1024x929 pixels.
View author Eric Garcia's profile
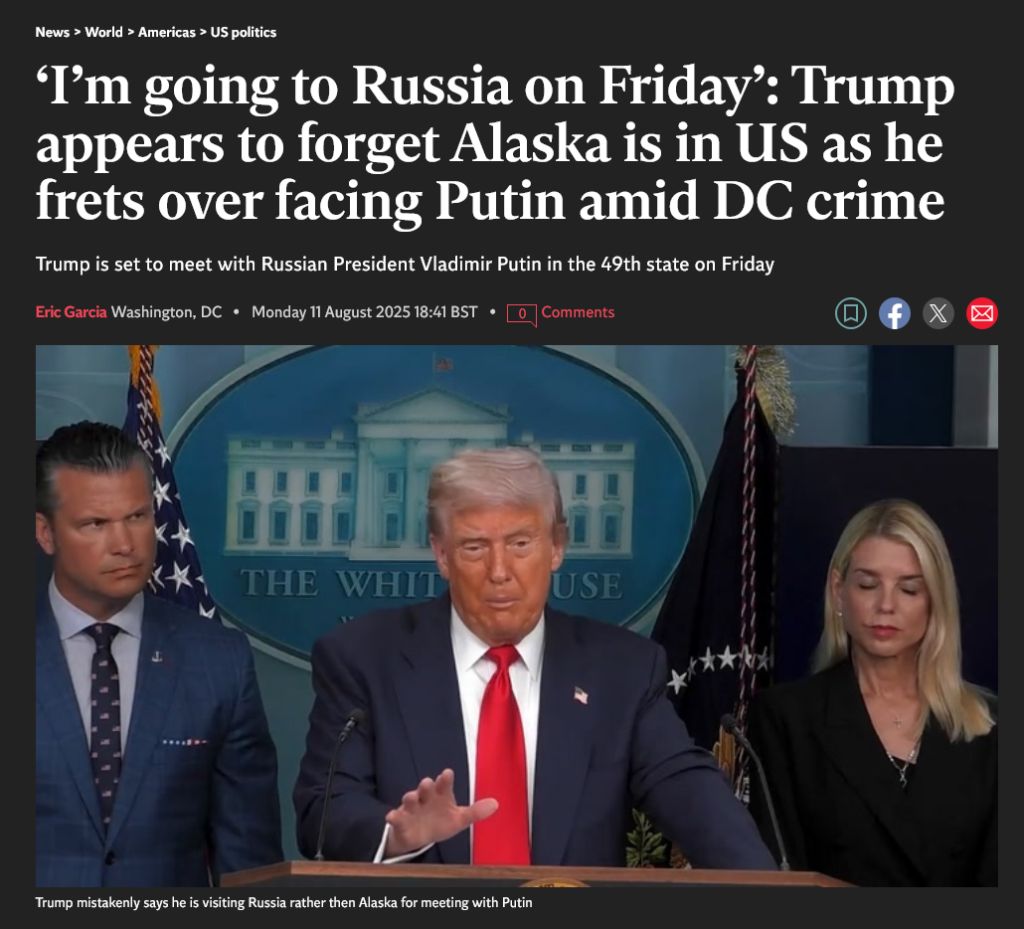coord(71,312)
